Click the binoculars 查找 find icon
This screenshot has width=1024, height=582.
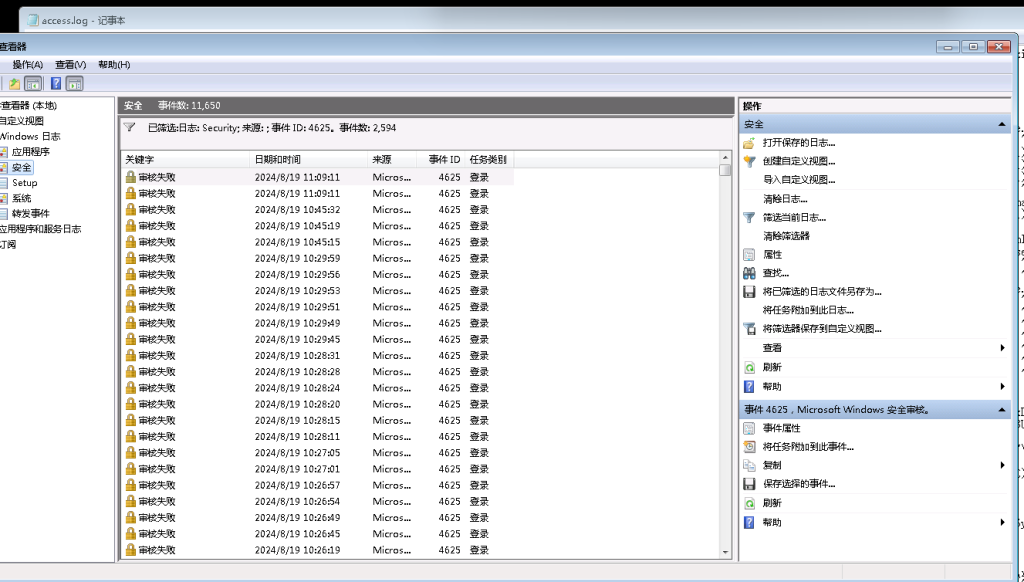pos(749,273)
